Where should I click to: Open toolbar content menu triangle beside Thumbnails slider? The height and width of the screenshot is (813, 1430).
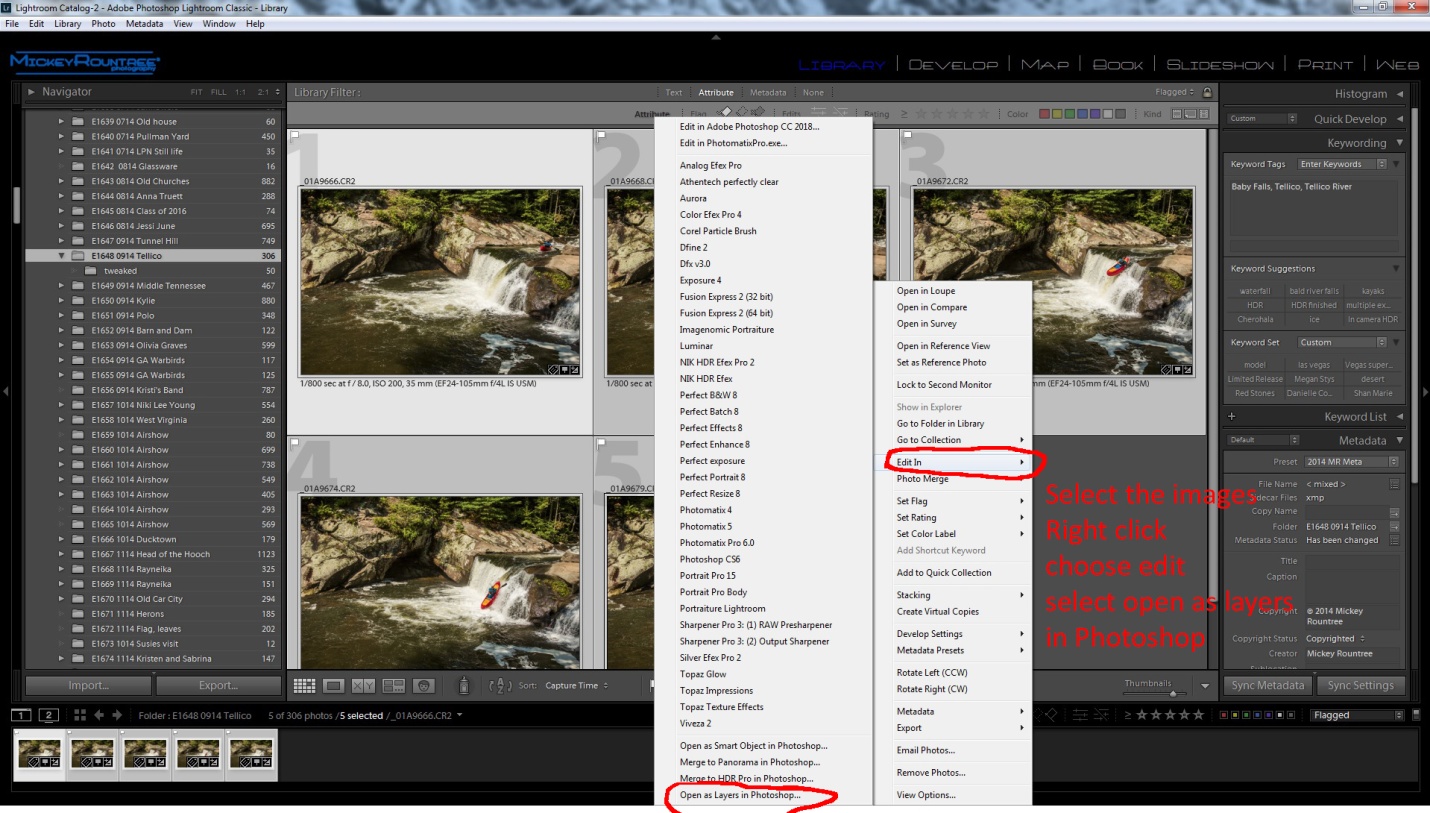[x=1205, y=686]
